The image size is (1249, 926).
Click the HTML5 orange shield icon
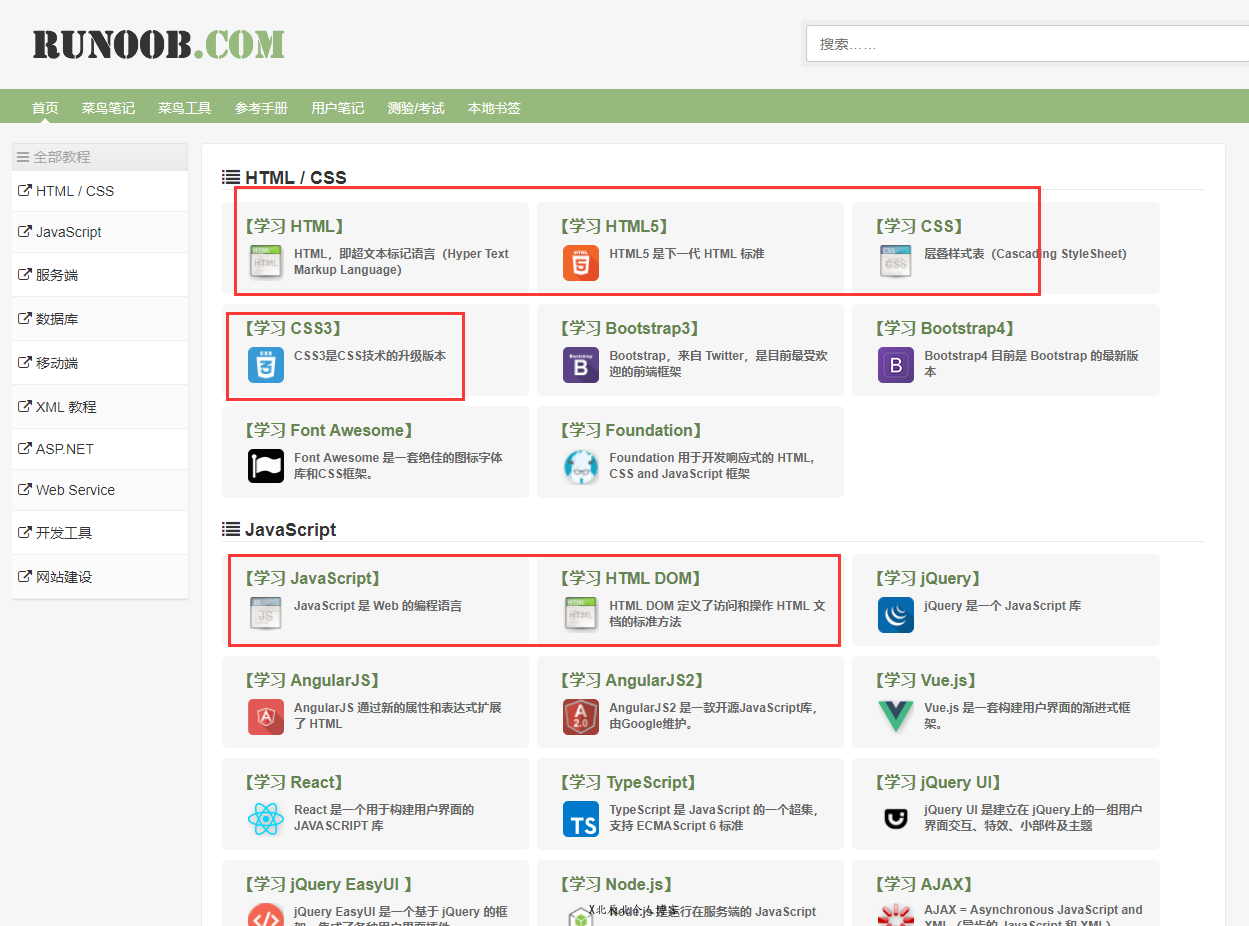click(580, 262)
